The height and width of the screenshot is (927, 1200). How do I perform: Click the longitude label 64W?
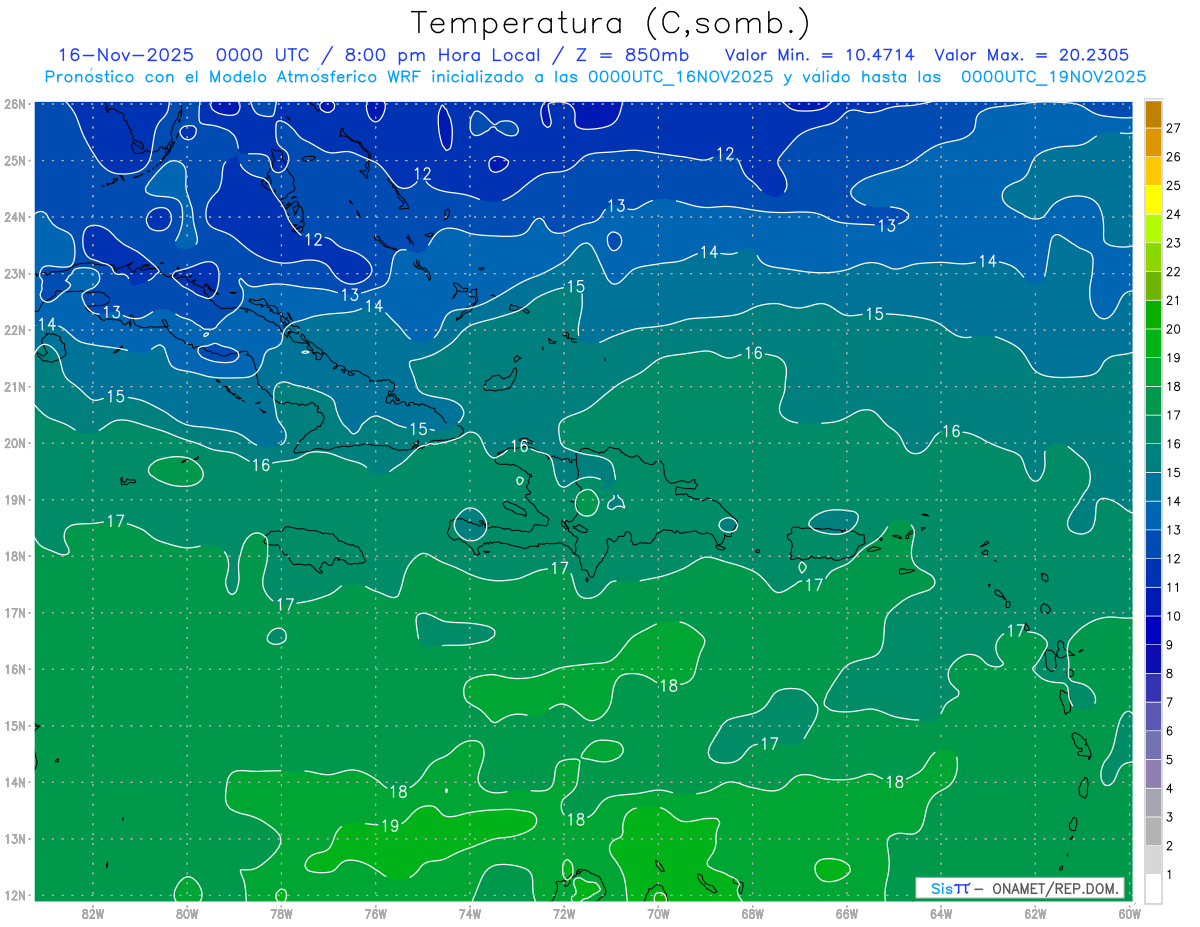point(941,912)
